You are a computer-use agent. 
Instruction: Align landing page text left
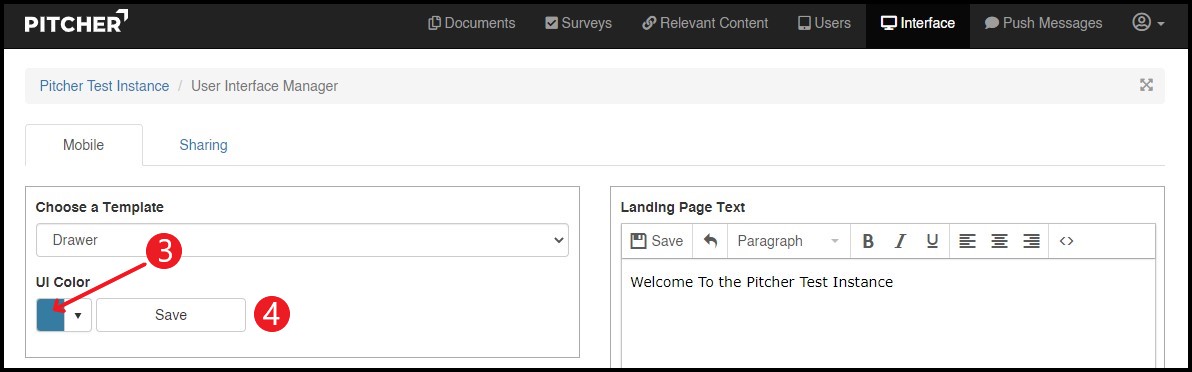(967, 241)
